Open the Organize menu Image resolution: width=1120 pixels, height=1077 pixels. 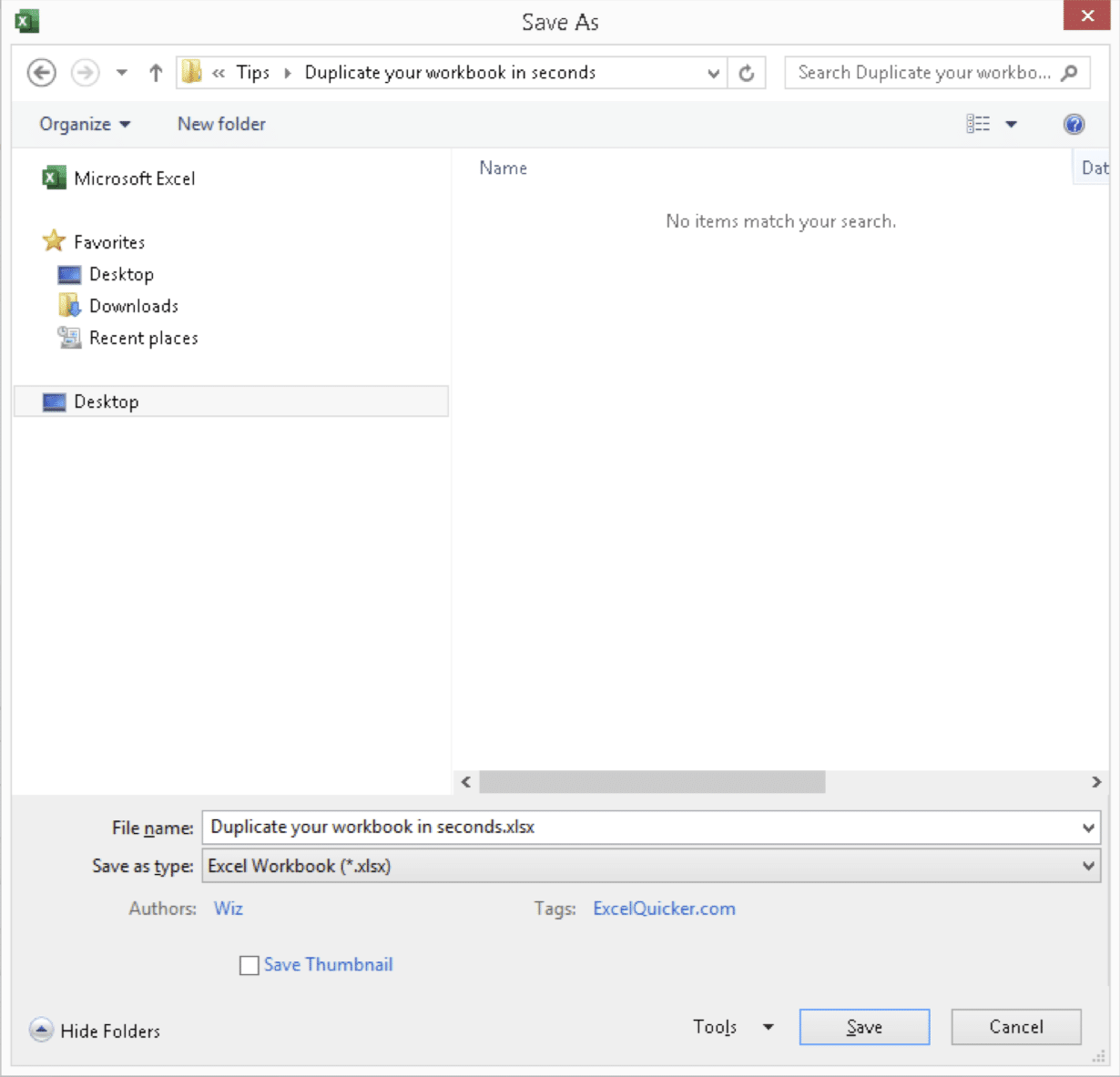click(83, 124)
